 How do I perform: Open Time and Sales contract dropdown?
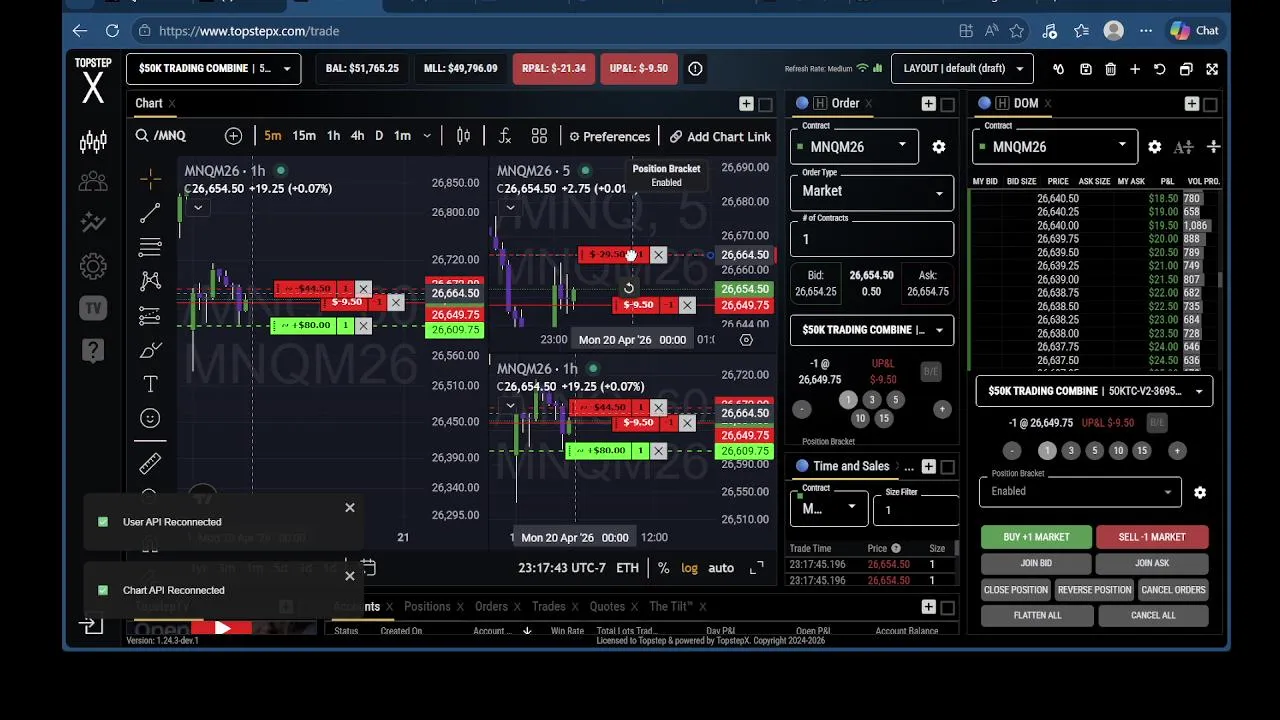pos(829,508)
